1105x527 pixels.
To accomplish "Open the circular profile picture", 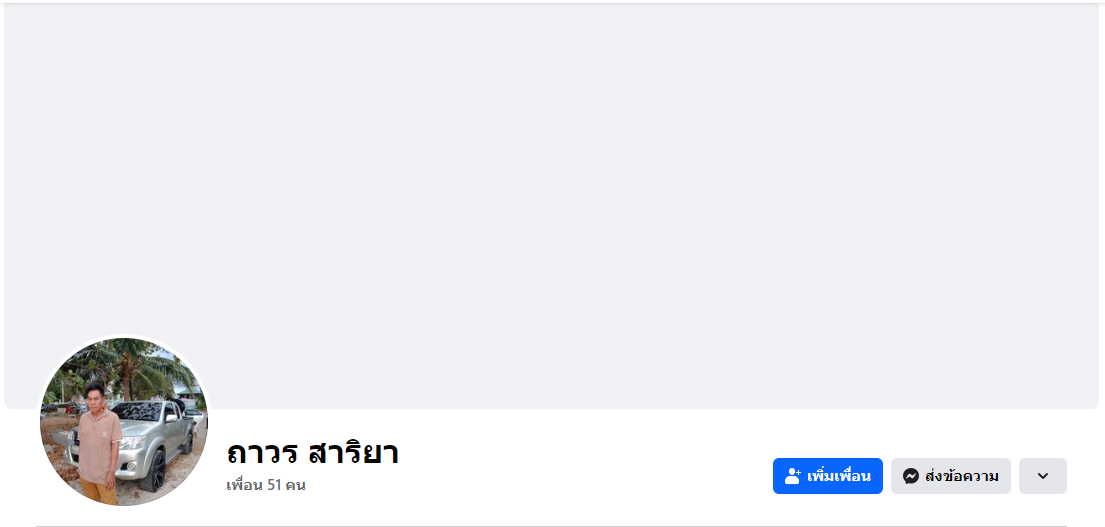I will (124, 421).
